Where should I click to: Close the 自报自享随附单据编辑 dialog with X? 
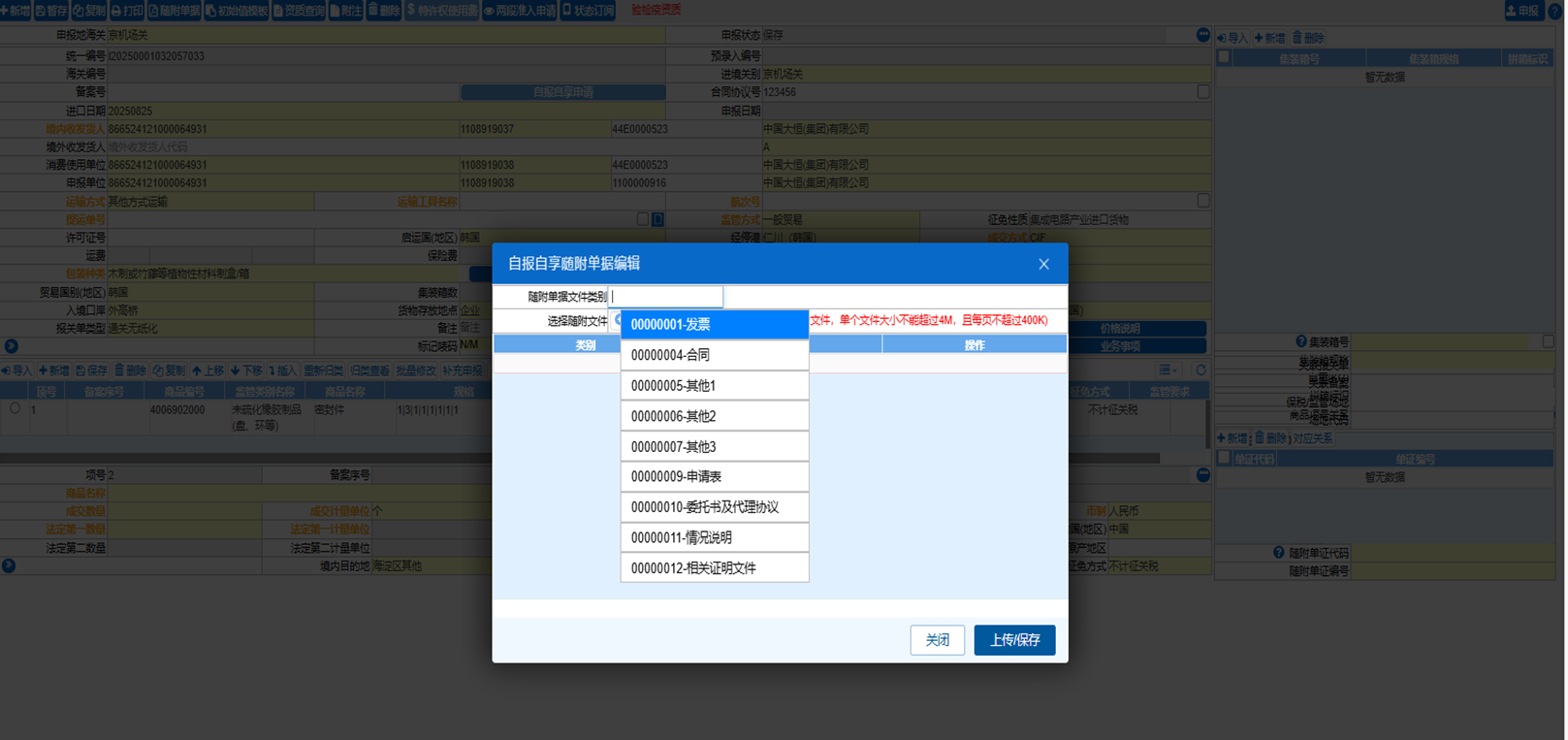1043,264
